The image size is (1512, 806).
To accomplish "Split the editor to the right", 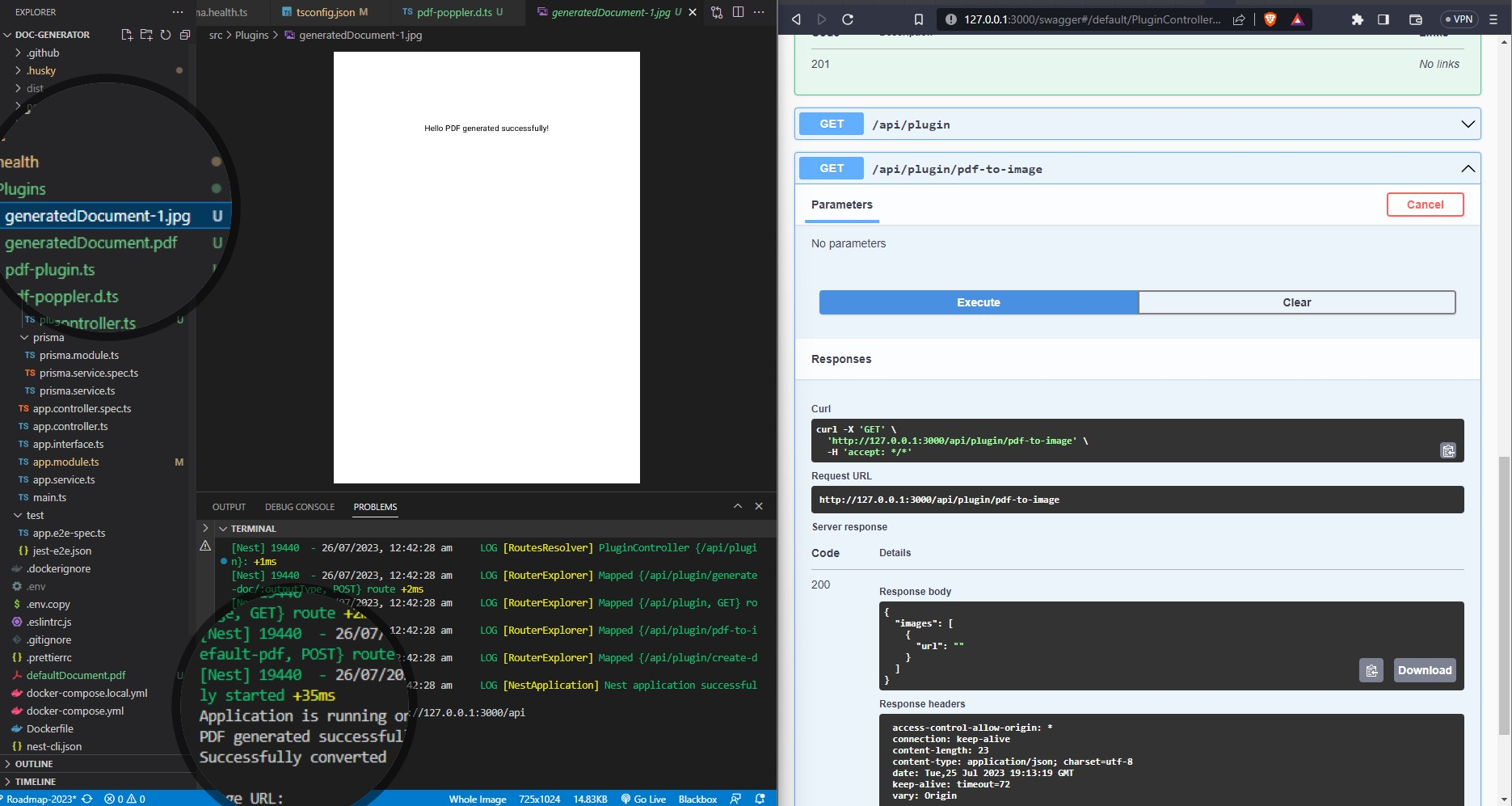I will pos(738,12).
